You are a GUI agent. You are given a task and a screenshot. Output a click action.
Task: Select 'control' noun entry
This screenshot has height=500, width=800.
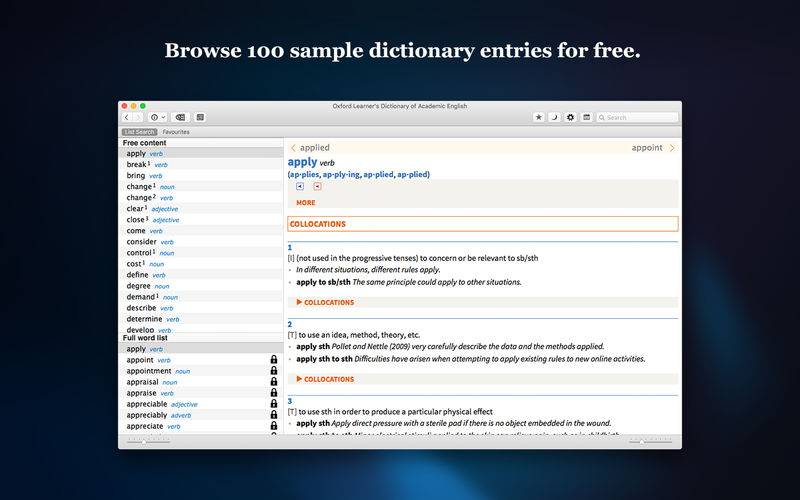201,253
